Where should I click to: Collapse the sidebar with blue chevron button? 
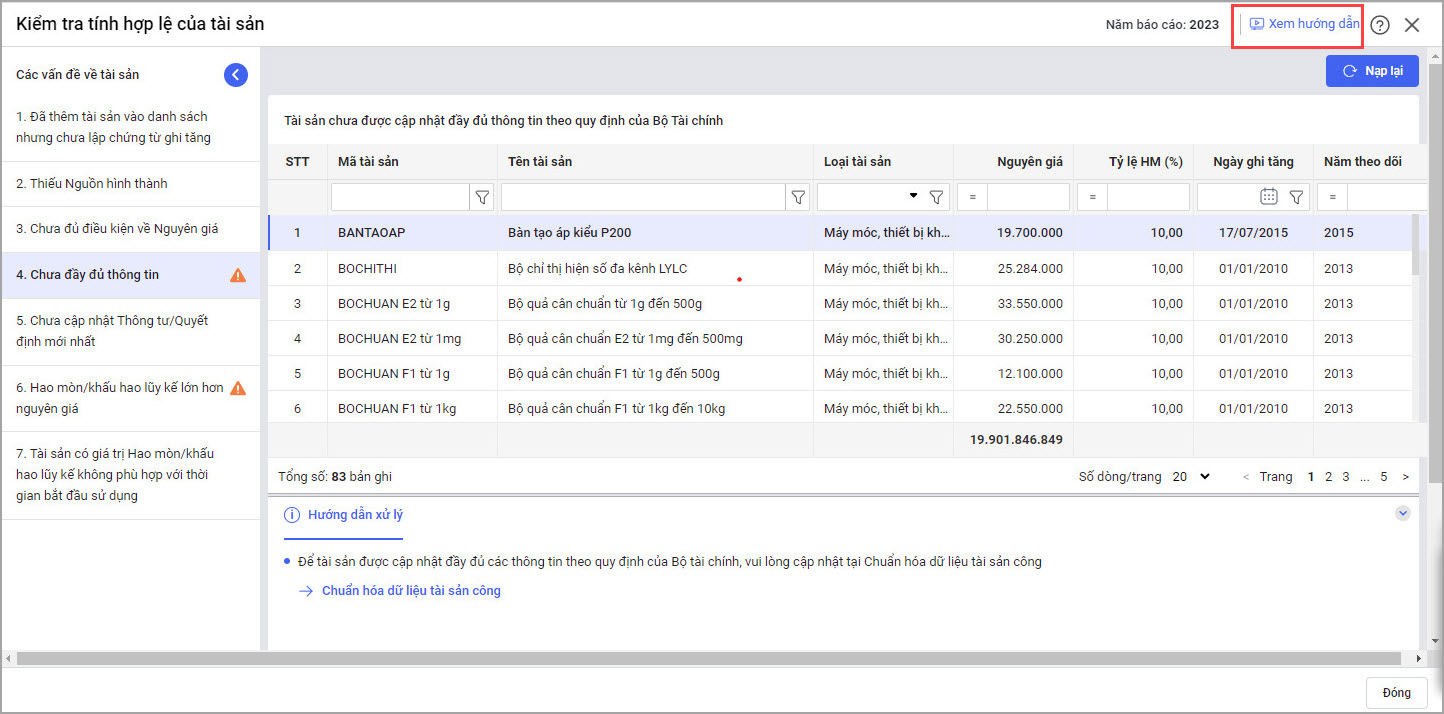(235, 74)
